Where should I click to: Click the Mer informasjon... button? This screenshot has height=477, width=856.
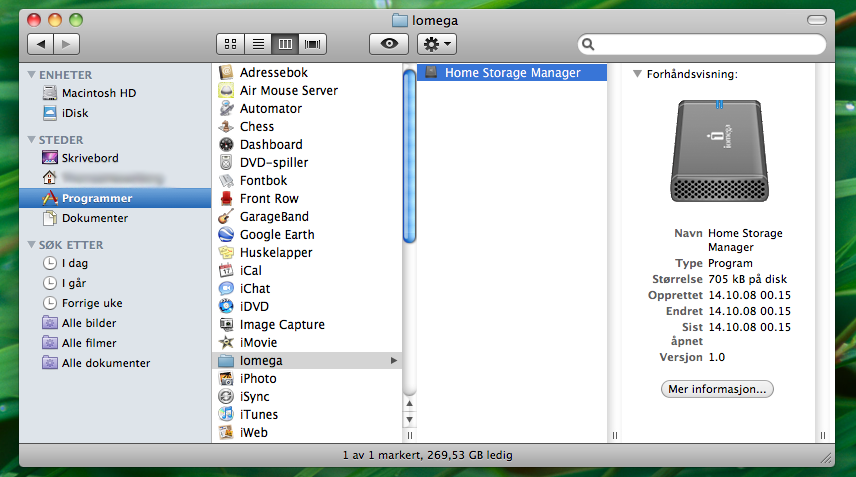(x=717, y=389)
